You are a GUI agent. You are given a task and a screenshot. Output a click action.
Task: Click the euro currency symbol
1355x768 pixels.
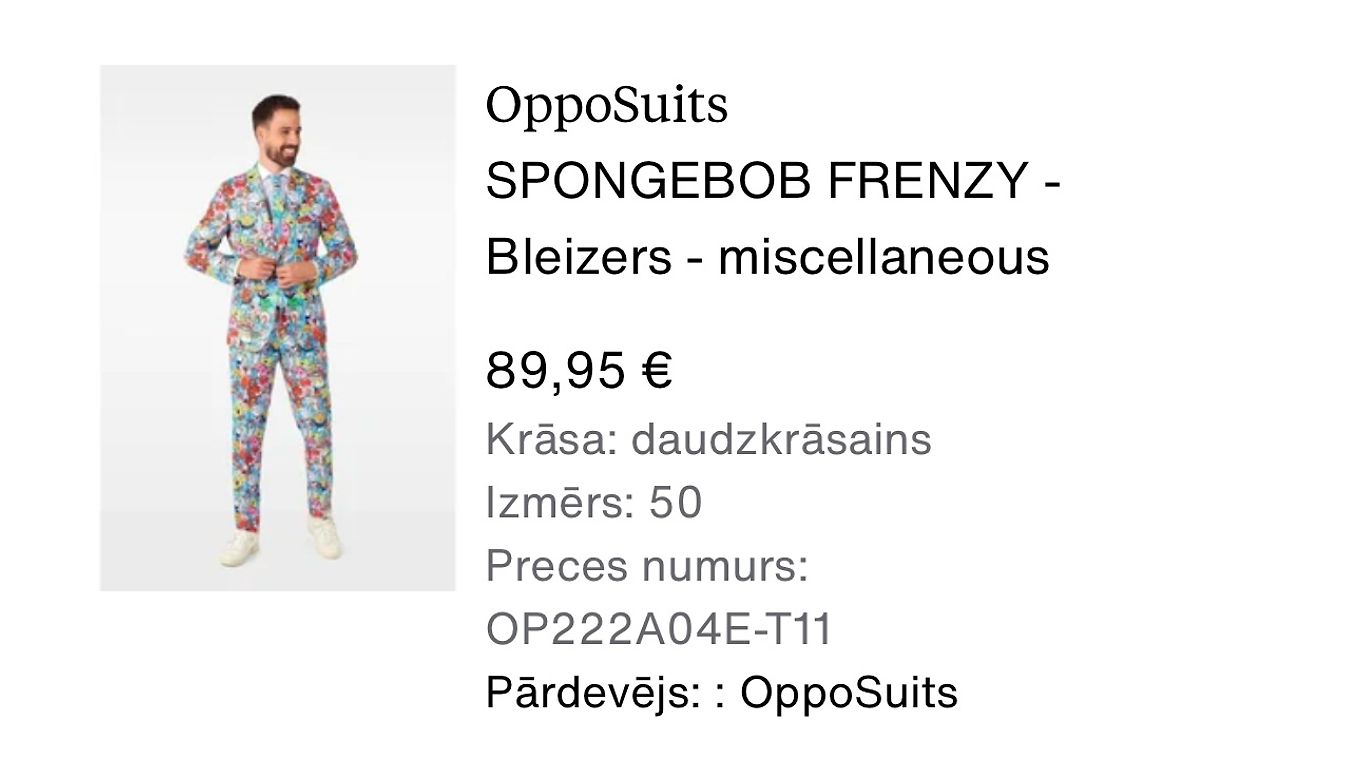(656, 371)
